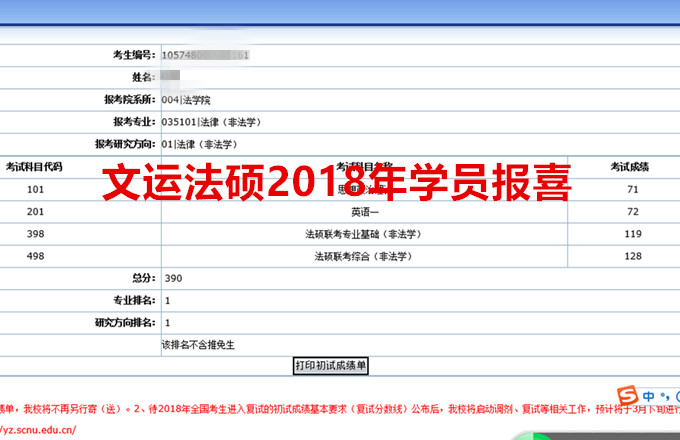Open the yz.scnu.edu.cn link
The width and height of the screenshot is (680, 440).
(x=38, y=430)
